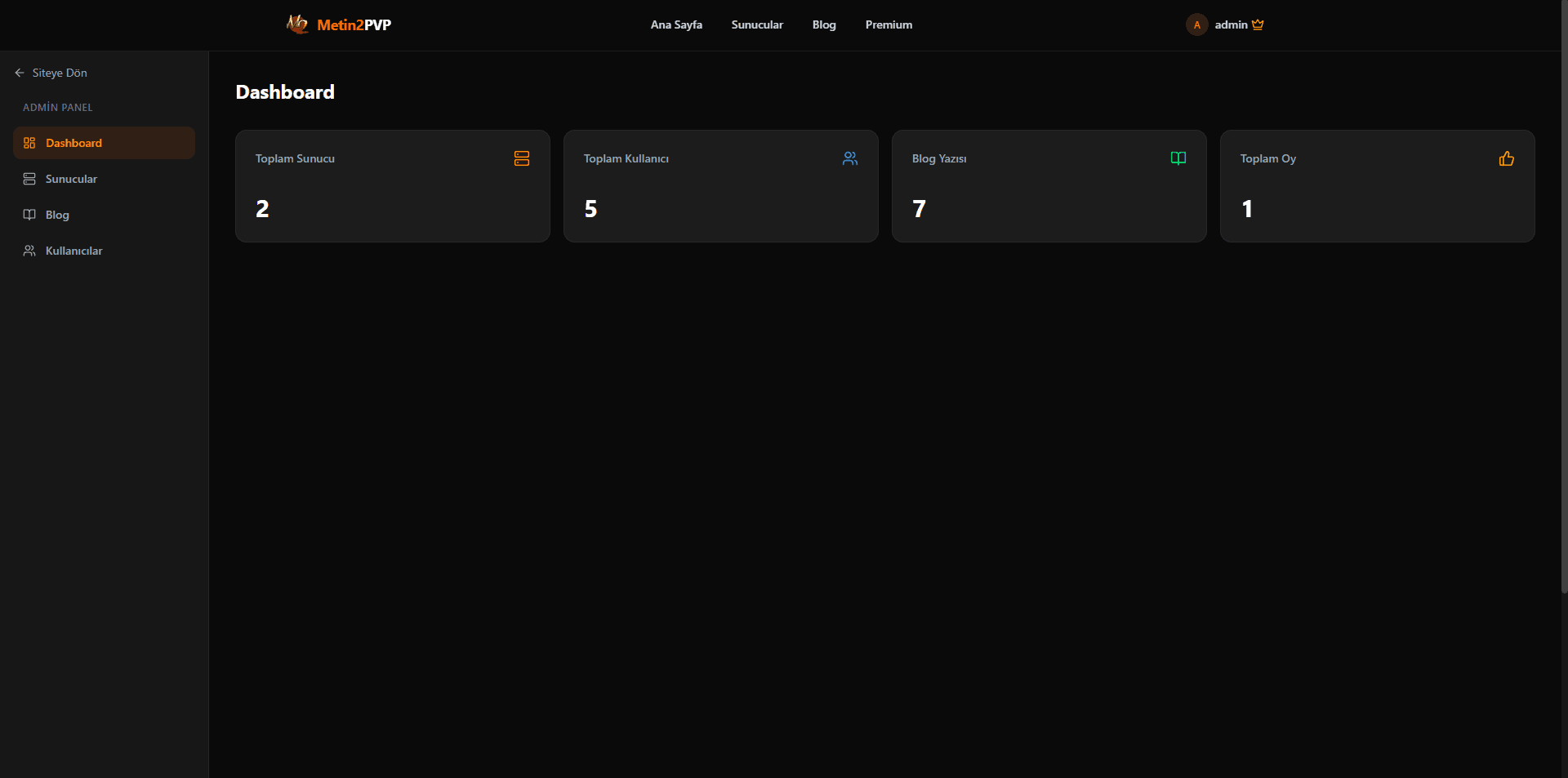Click the Blog book icon in sidebar

[x=29, y=214]
